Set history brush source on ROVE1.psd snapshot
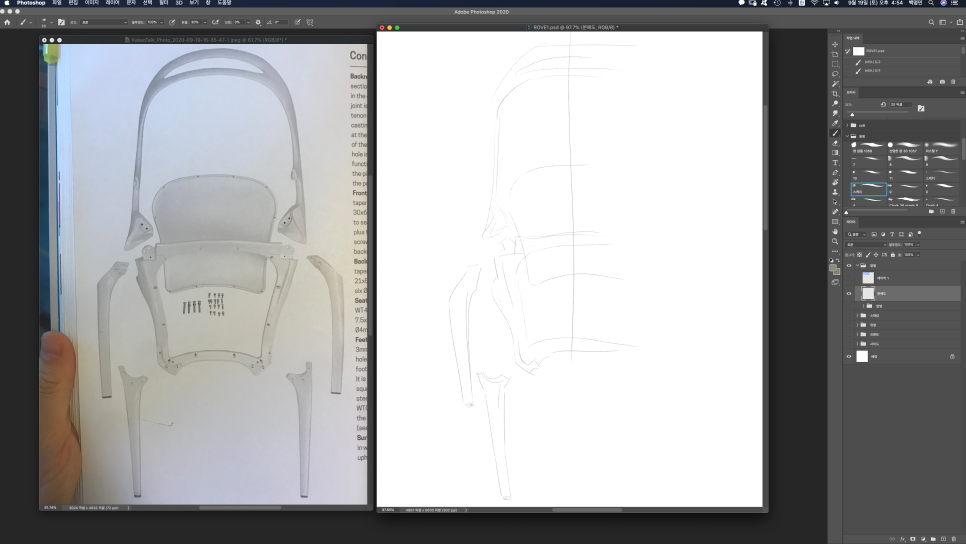Image resolution: width=966 pixels, height=544 pixels. [x=847, y=51]
